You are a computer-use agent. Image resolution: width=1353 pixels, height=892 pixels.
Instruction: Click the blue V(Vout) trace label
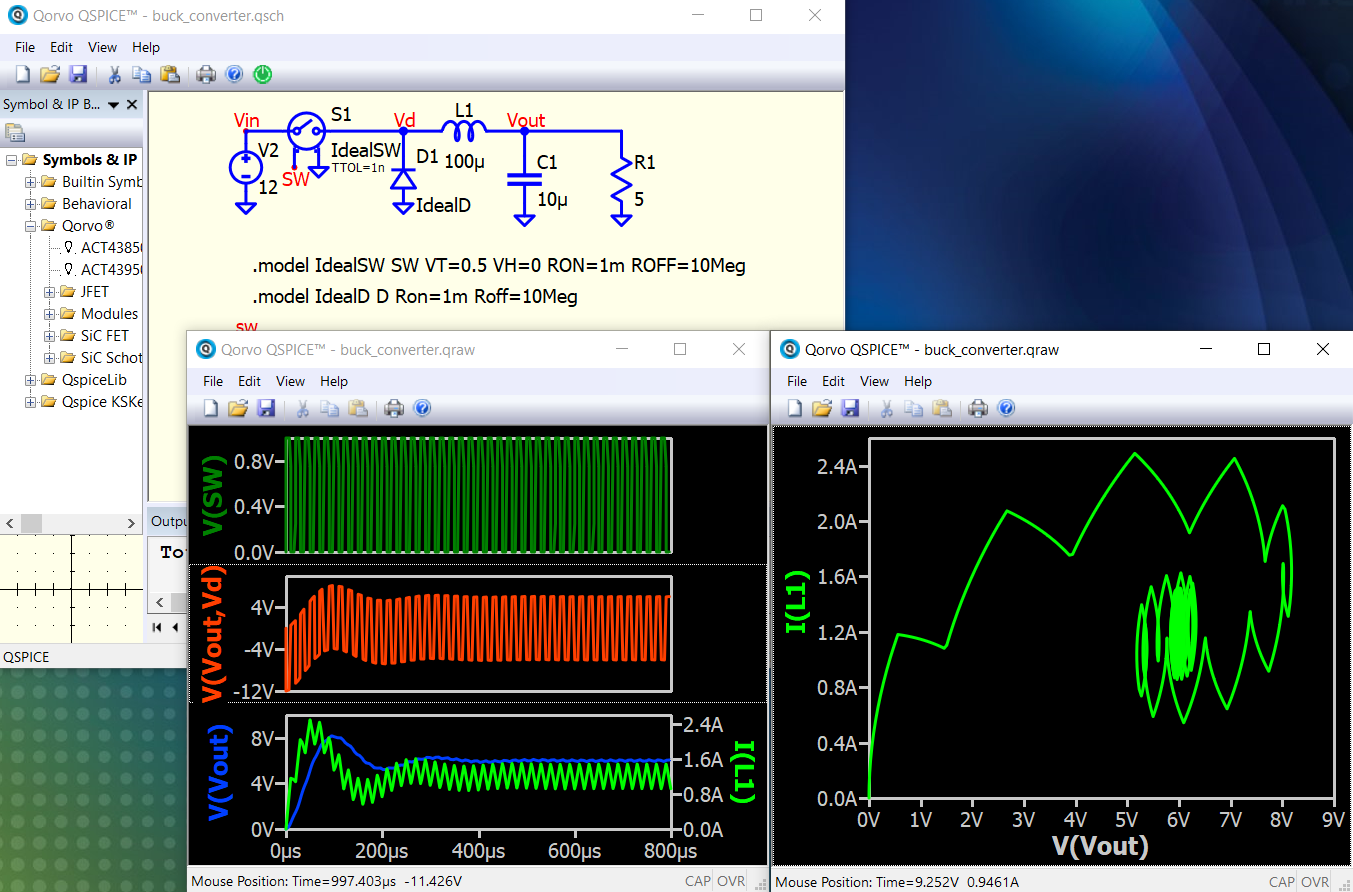218,772
